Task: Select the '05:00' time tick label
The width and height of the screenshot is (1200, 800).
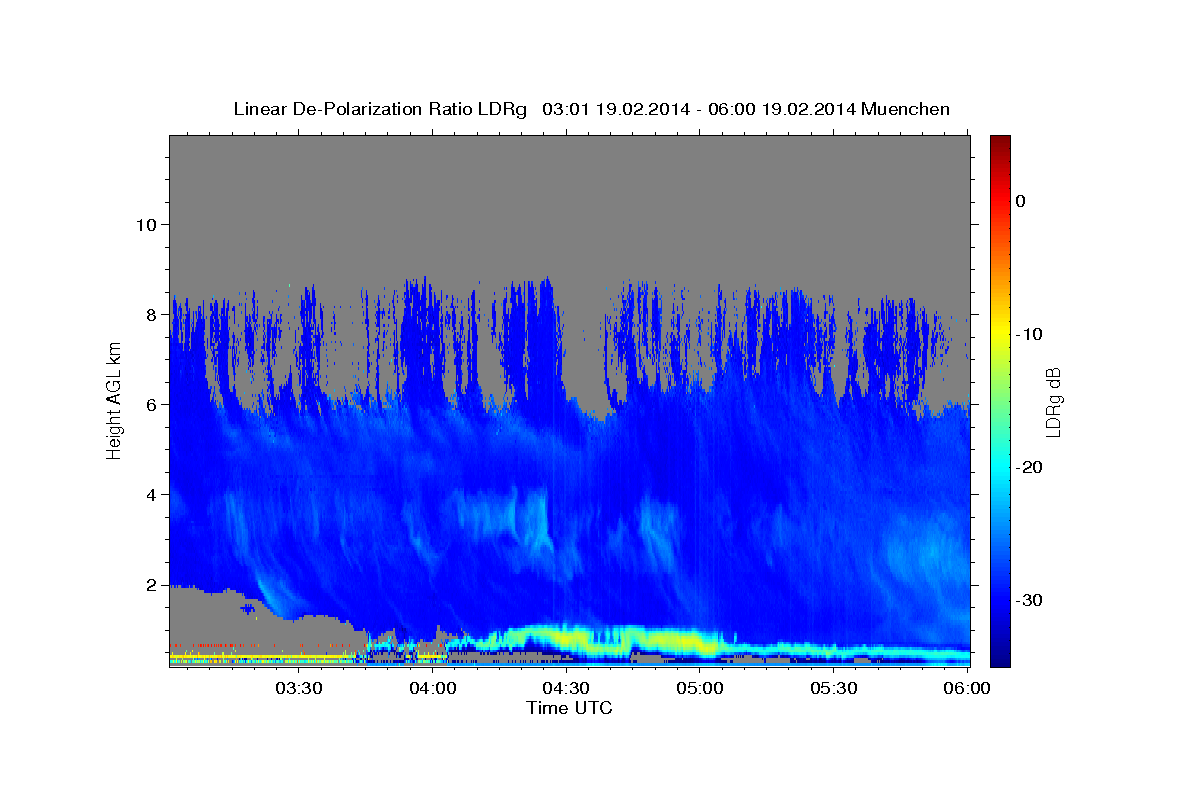Action: (700, 688)
